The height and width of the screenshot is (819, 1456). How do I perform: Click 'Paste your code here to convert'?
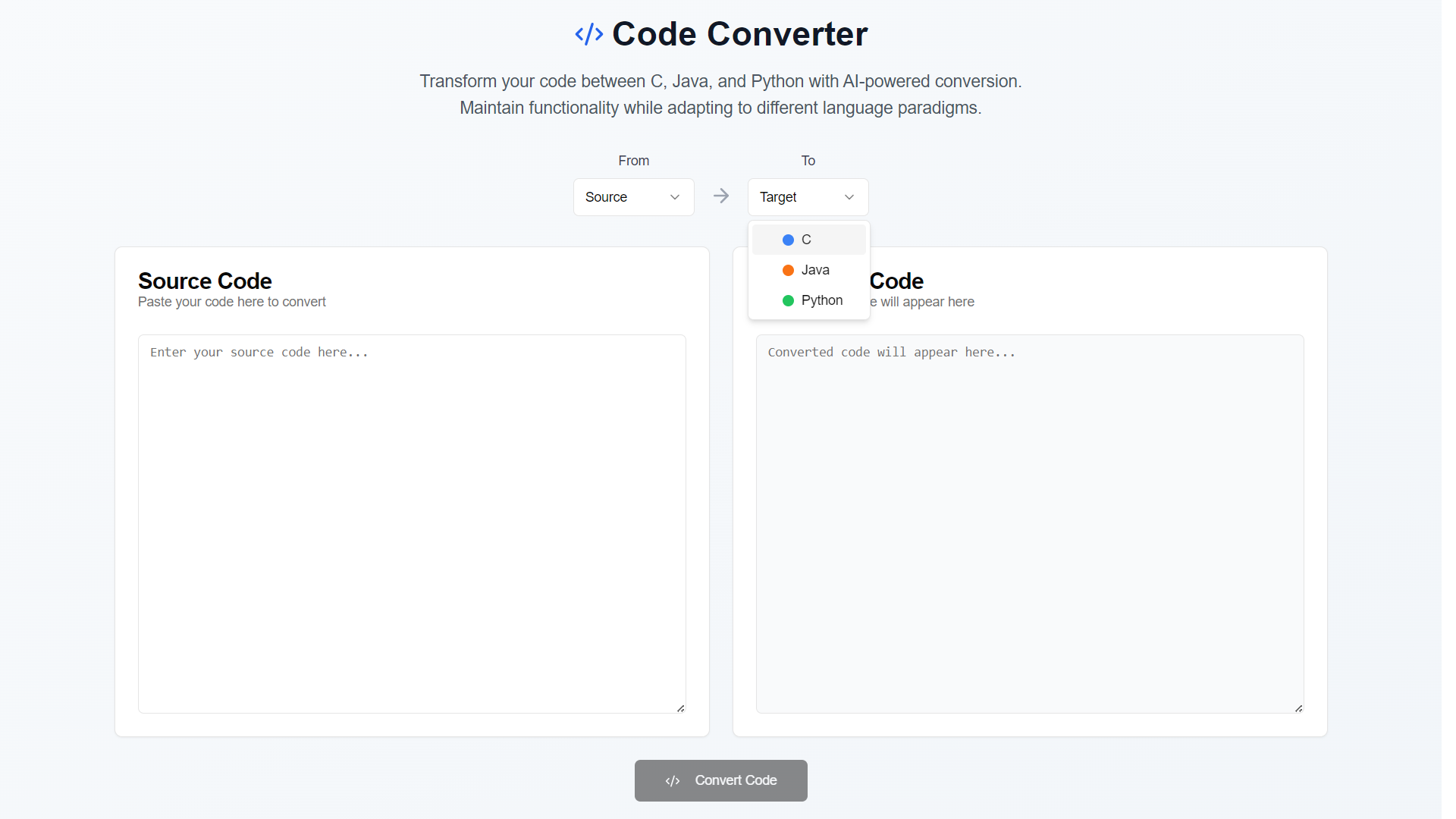coord(232,302)
